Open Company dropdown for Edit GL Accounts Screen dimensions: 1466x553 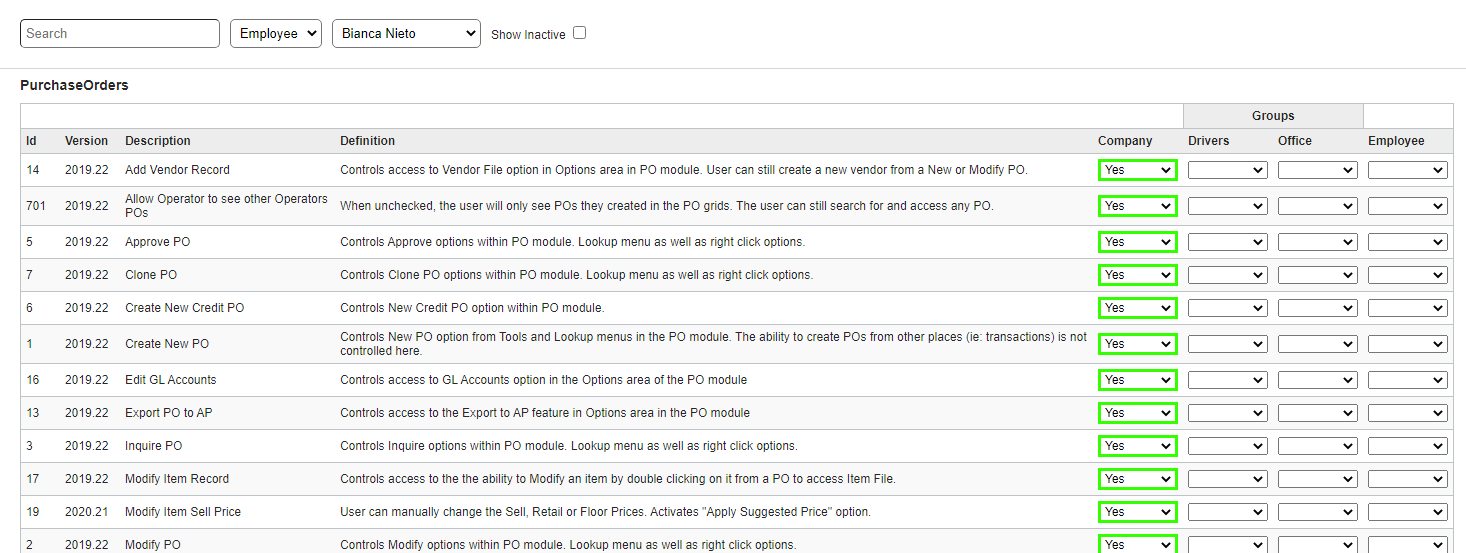tap(1137, 380)
